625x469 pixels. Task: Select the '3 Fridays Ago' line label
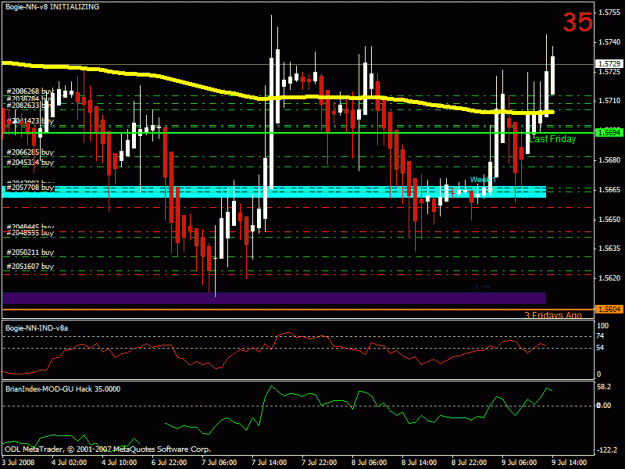pyautogui.click(x=553, y=315)
